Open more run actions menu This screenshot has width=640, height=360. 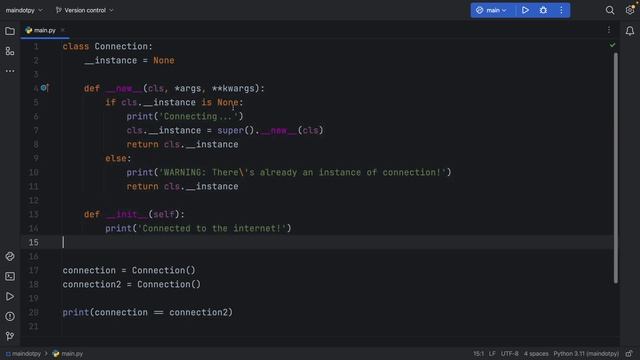pyautogui.click(x=561, y=10)
